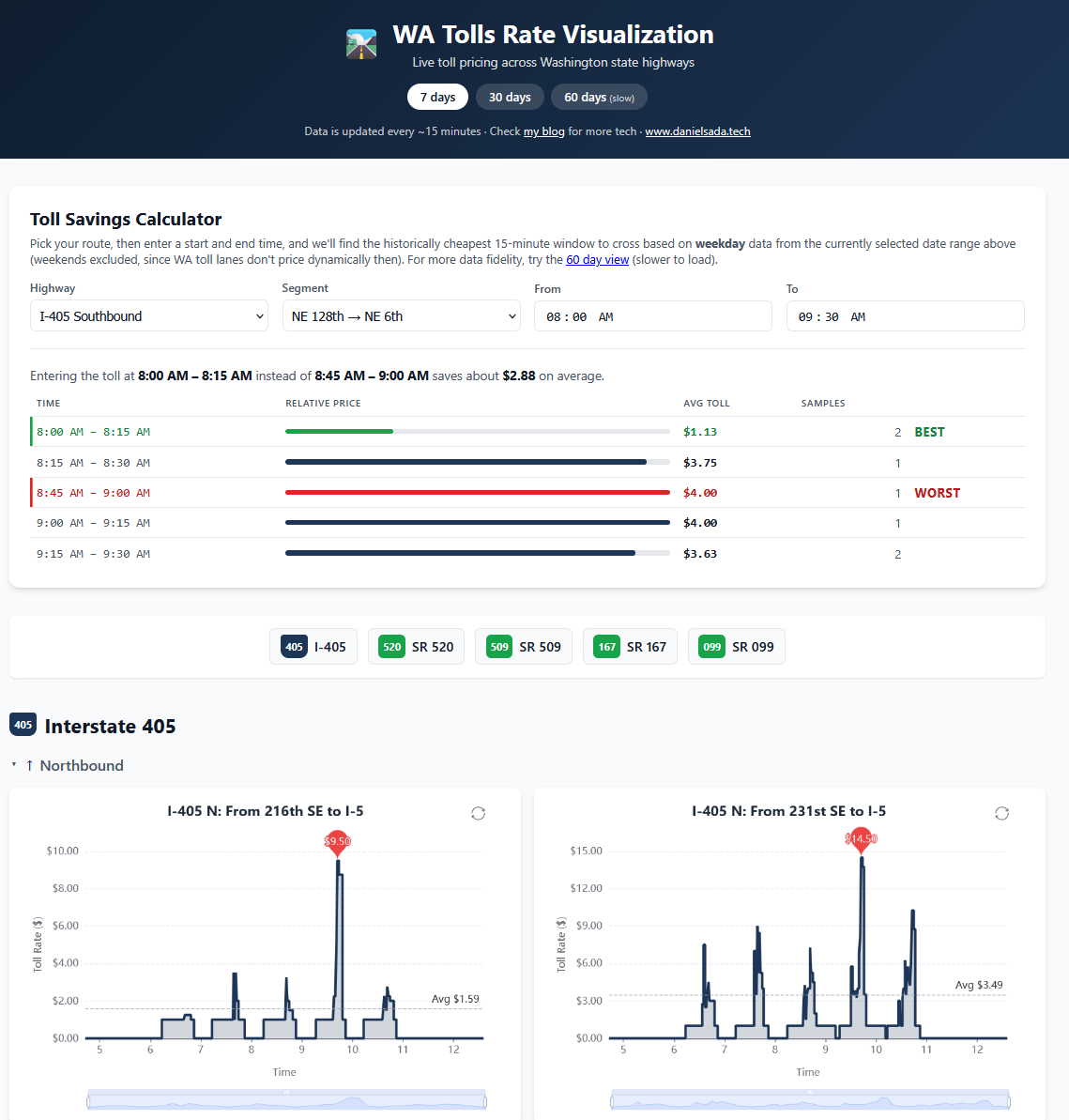Refresh the 231st SE to I-5 chart
This screenshot has width=1069, height=1120.
(x=1001, y=814)
